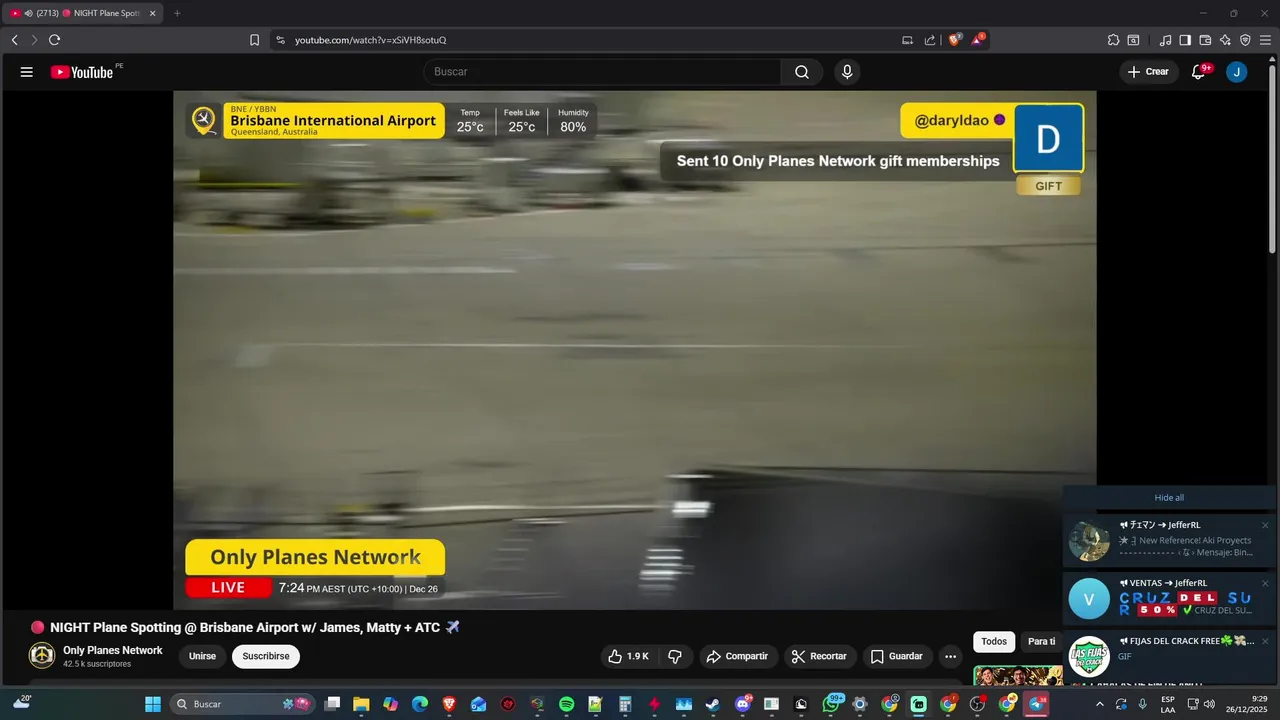Select the Para ti filter chip
The height and width of the screenshot is (720, 1280).
[1042, 642]
